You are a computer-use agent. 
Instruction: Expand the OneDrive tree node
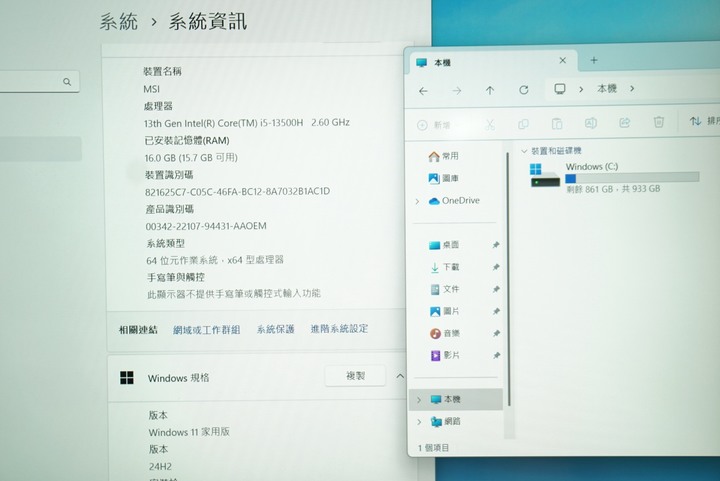pyautogui.click(x=417, y=201)
